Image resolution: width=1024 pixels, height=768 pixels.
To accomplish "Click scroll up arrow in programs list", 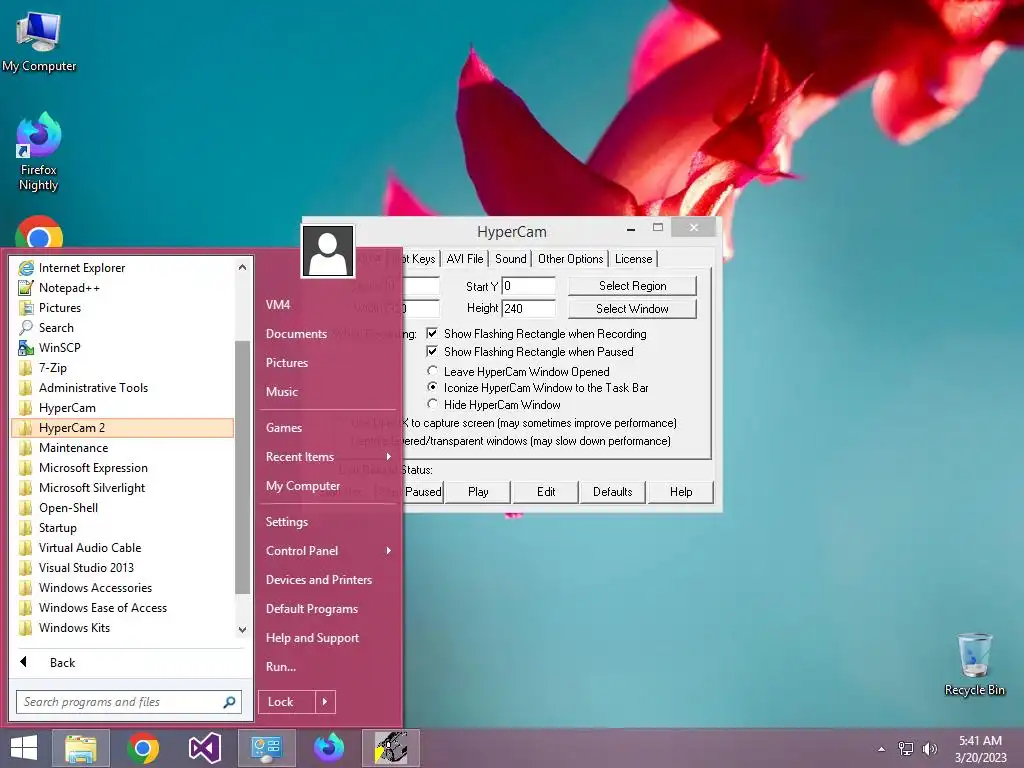I will coord(242,267).
